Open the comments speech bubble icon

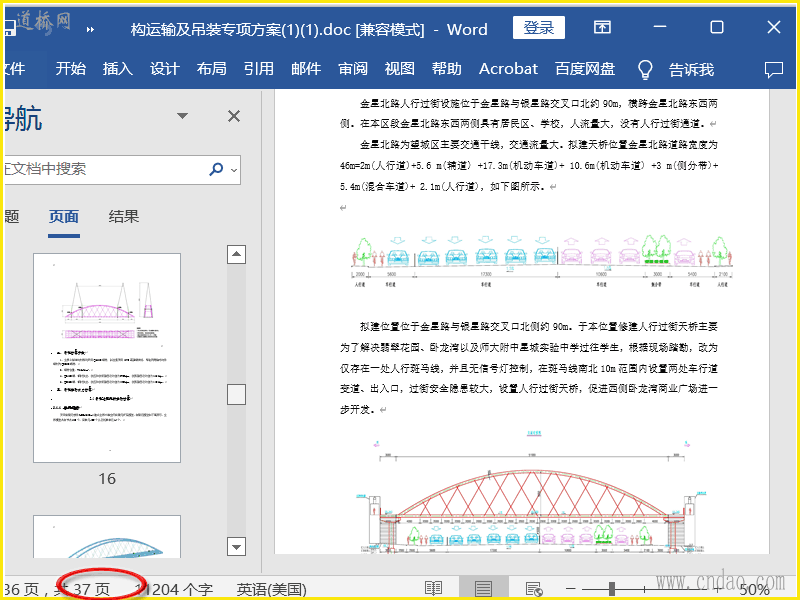[x=773, y=69]
